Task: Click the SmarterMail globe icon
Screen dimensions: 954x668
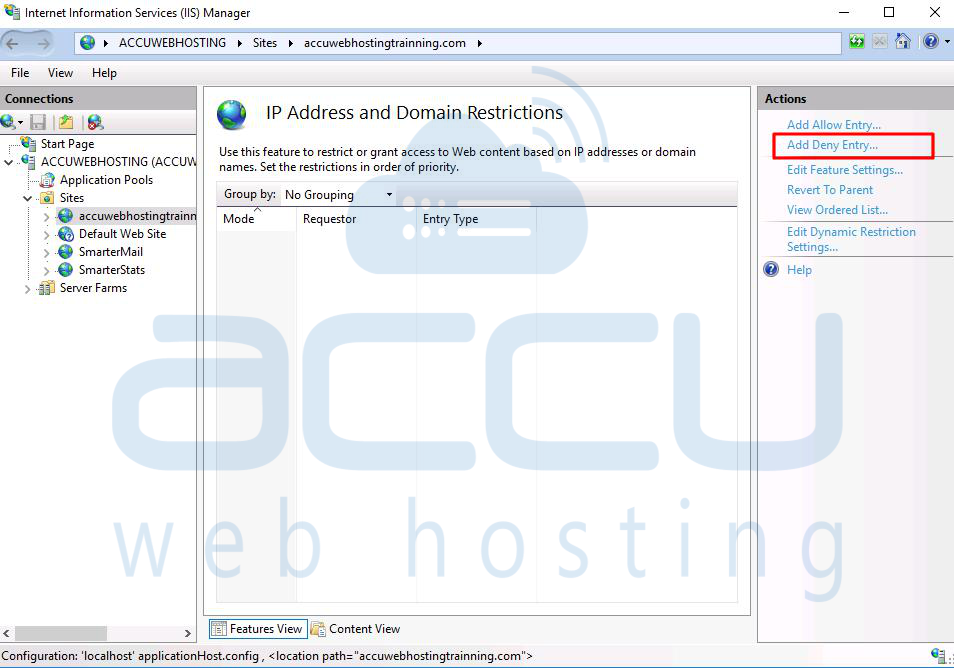Action: [66, 252]
